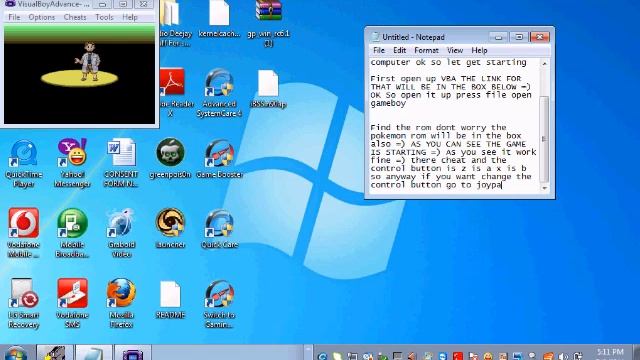This screenshot has width=640, height=360.
Task: Open the Graboid Video shortcut
Action: [121, 233]
